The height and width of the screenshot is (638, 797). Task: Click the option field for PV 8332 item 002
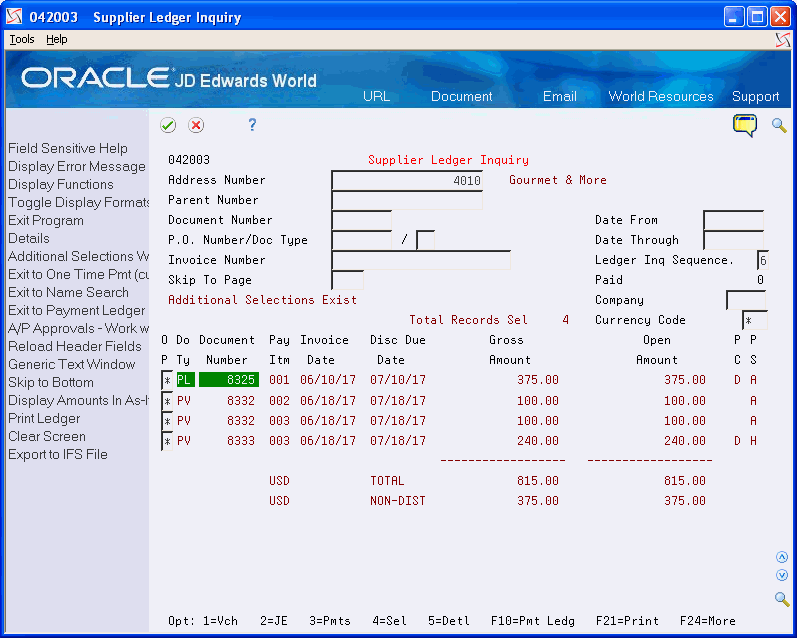pyautogui.click(x=167, y=401)
